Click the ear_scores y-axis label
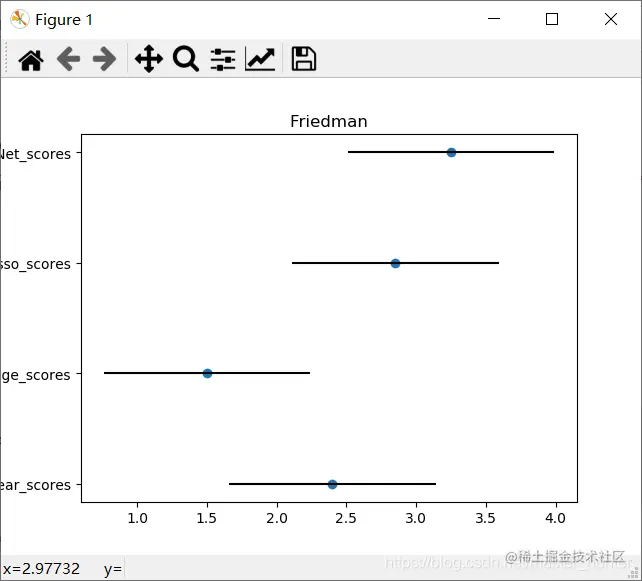 35,486
